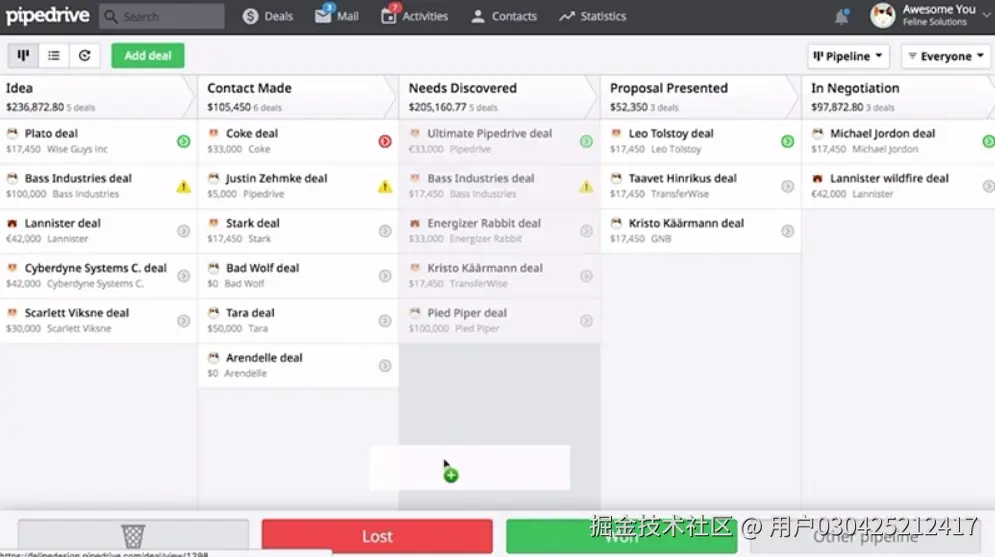Open the Deals menu

coord(268,16)
